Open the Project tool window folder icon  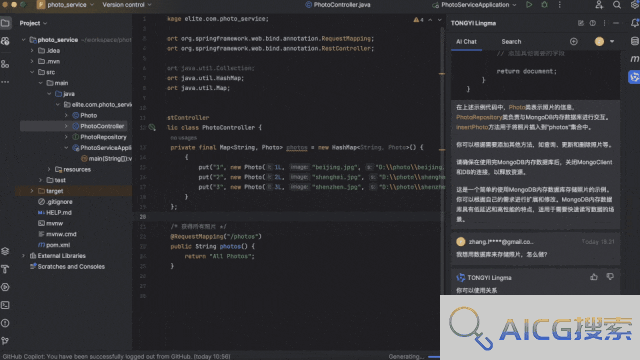click(x=5, y=23)
